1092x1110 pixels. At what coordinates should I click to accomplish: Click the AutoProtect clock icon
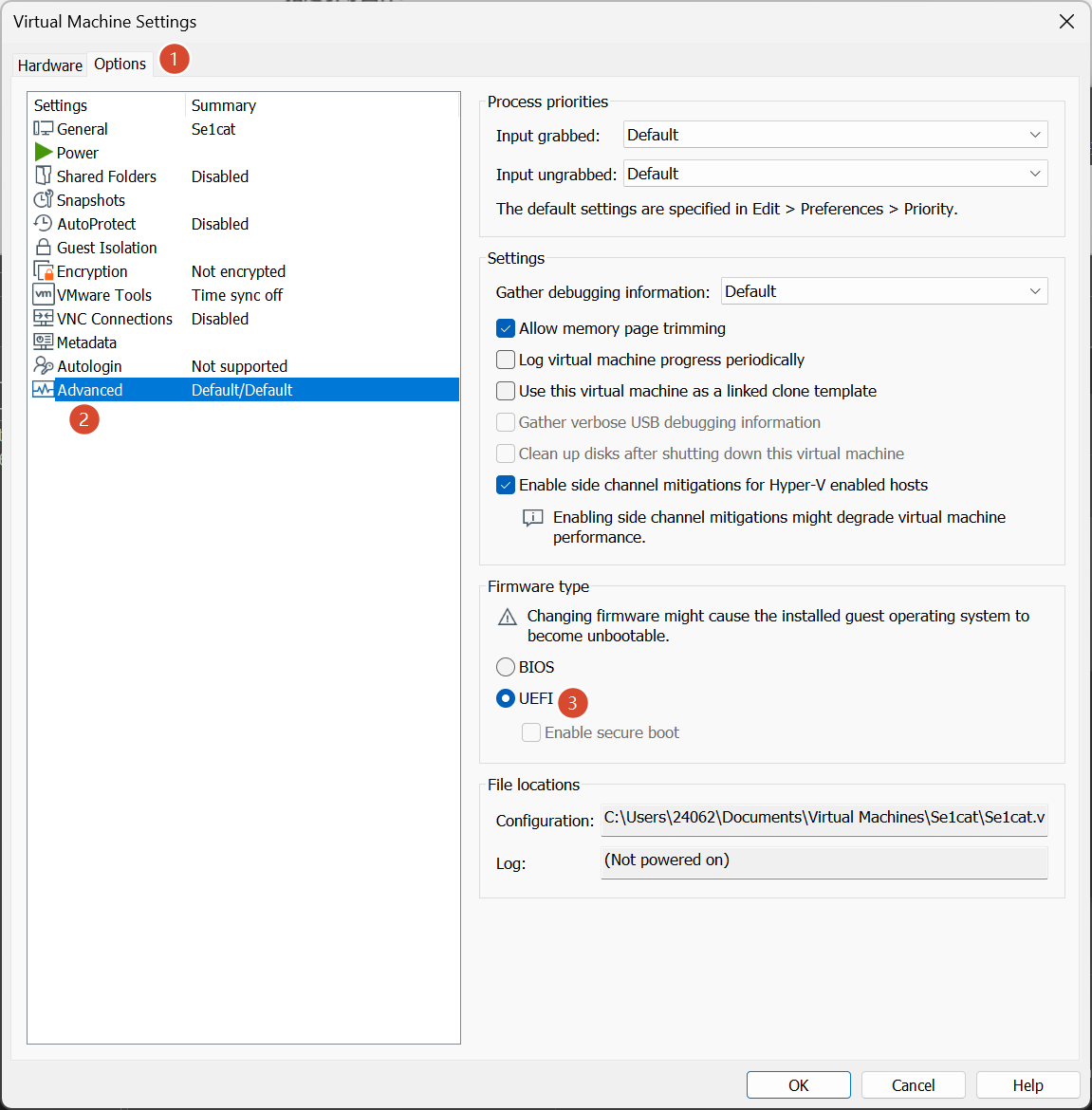(44, 224)
